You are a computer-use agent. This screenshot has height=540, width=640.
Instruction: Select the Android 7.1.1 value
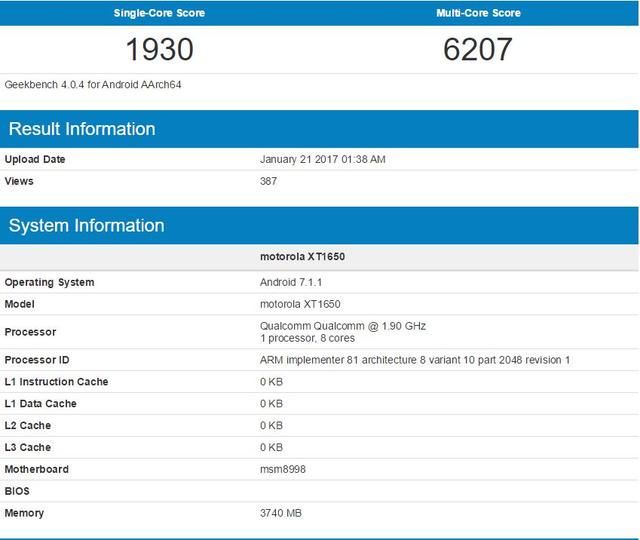coord(291,282)
